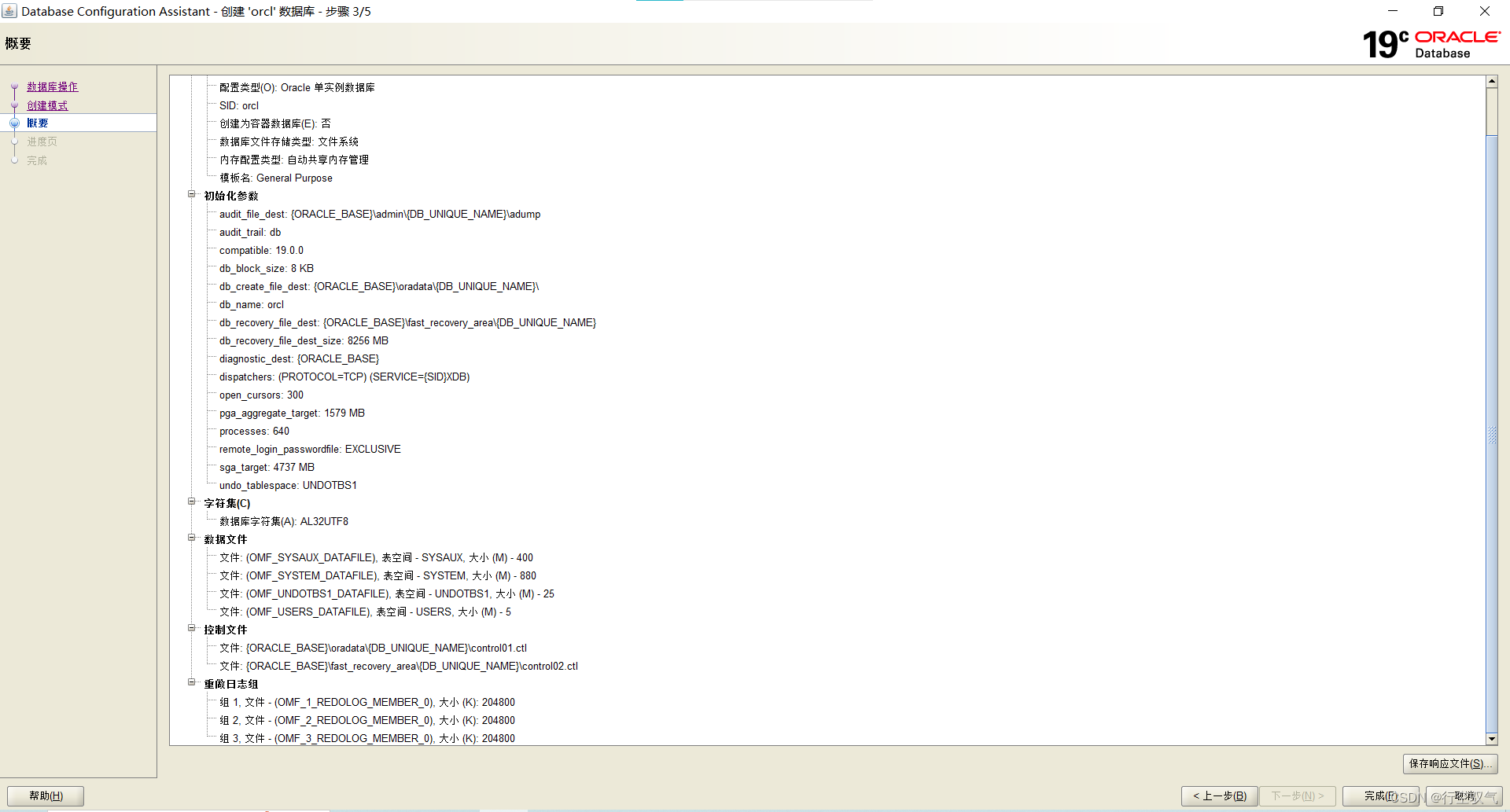
Task: Select the open_cursors: 300 row
Action: pos(261,395)
